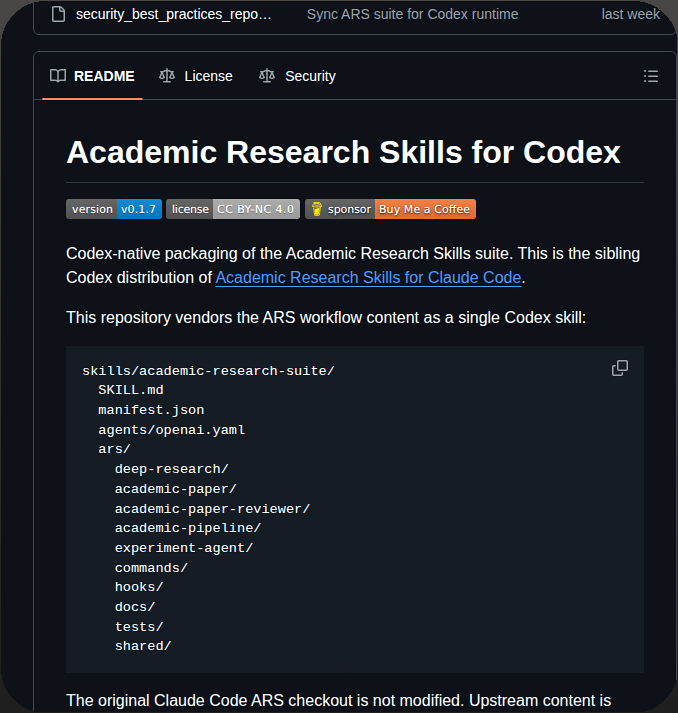This screenshot has width=678, height=713.
Task: Click the 'SKILL.md' line in the code block
Action: (131, 390)
